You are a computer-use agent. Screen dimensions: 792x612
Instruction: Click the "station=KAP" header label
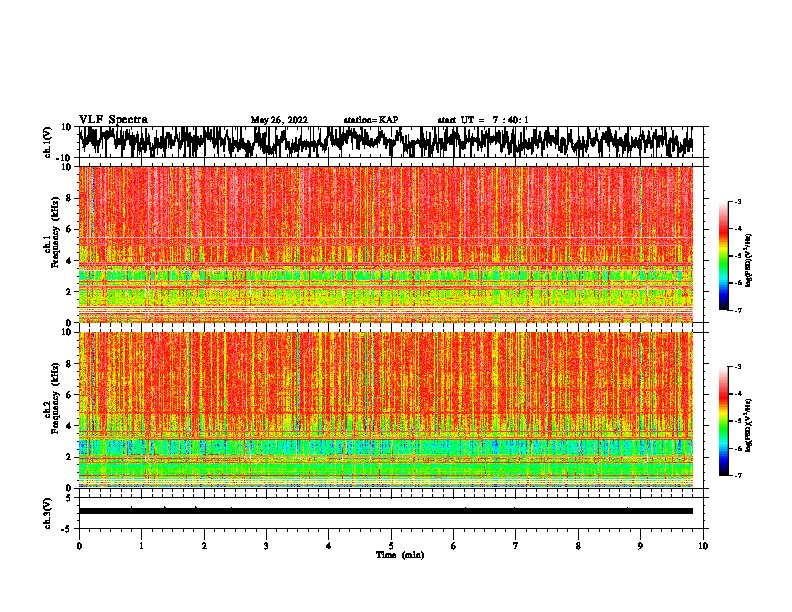point(371,120)
